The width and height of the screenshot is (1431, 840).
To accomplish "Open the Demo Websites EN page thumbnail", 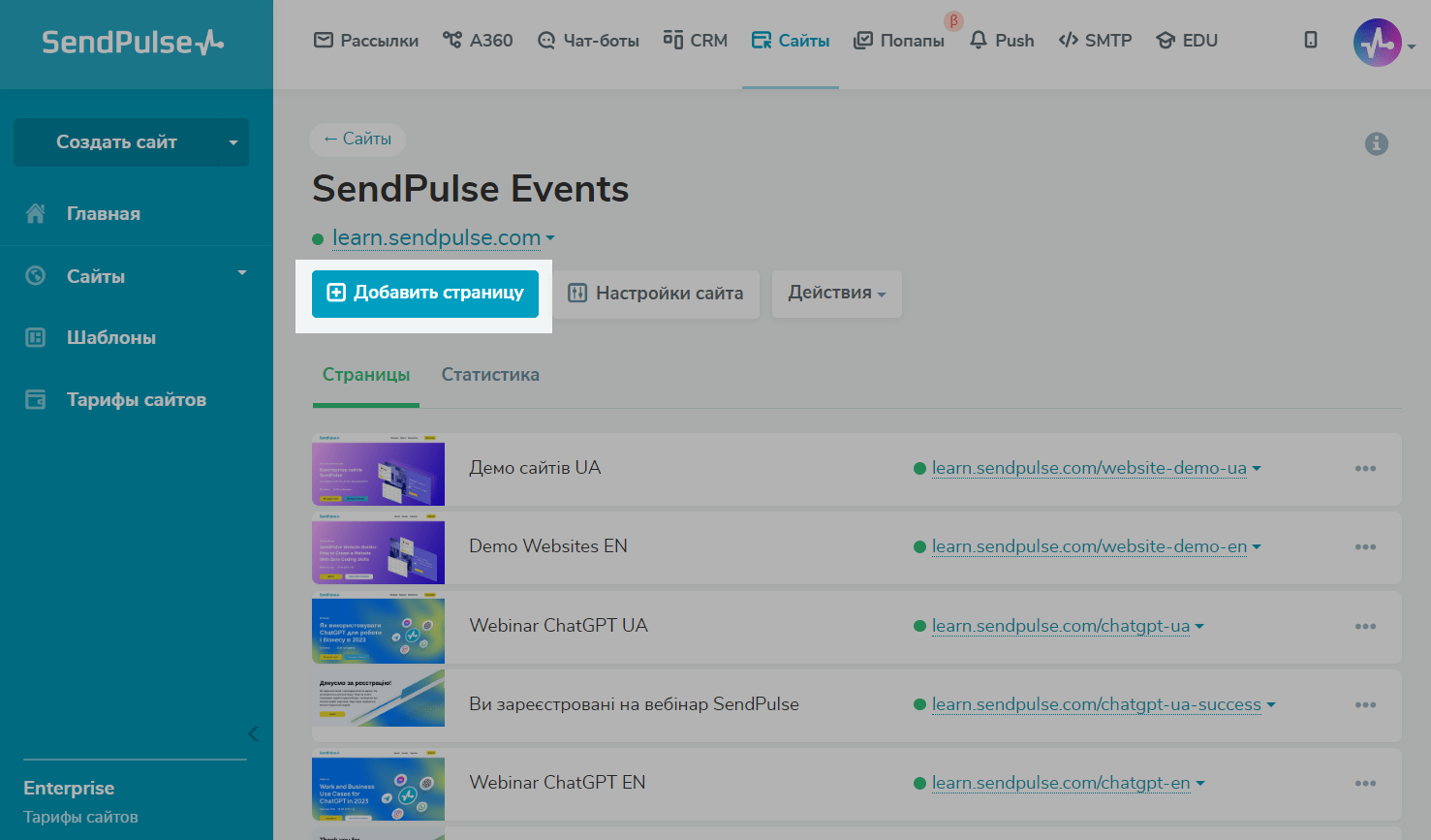I will point(378,548).
